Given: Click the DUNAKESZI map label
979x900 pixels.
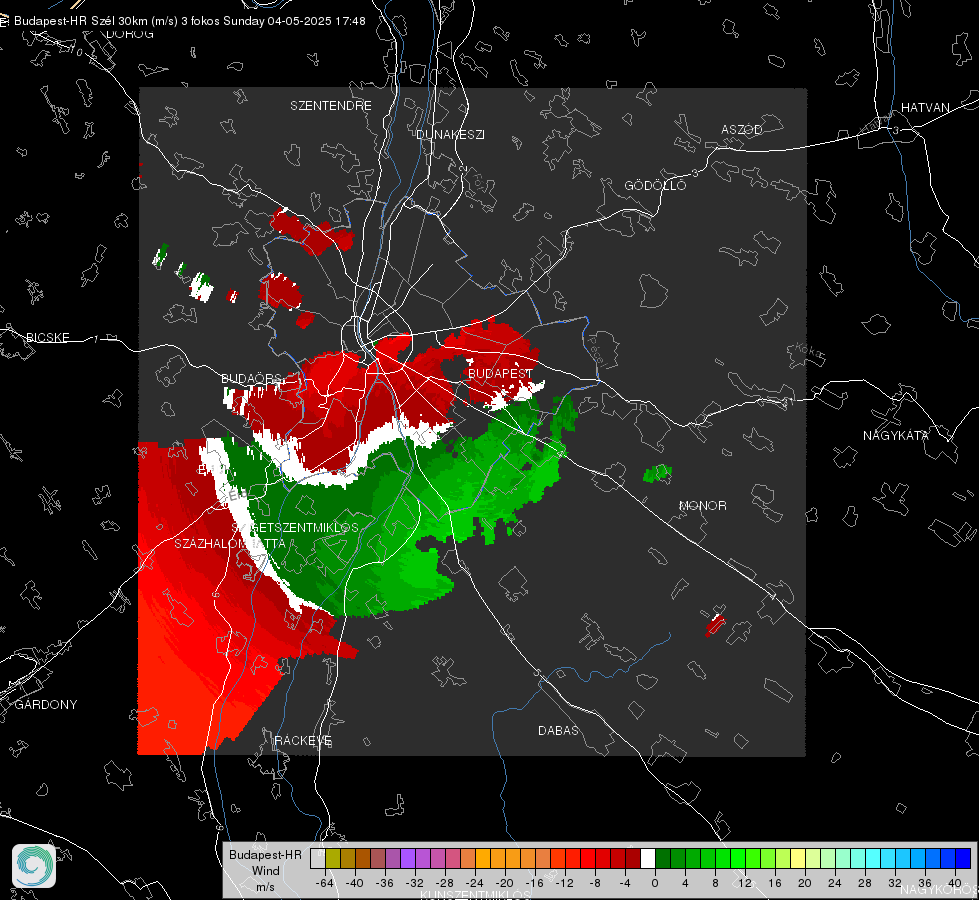Looking at the screenshot, I should point(450,134).
